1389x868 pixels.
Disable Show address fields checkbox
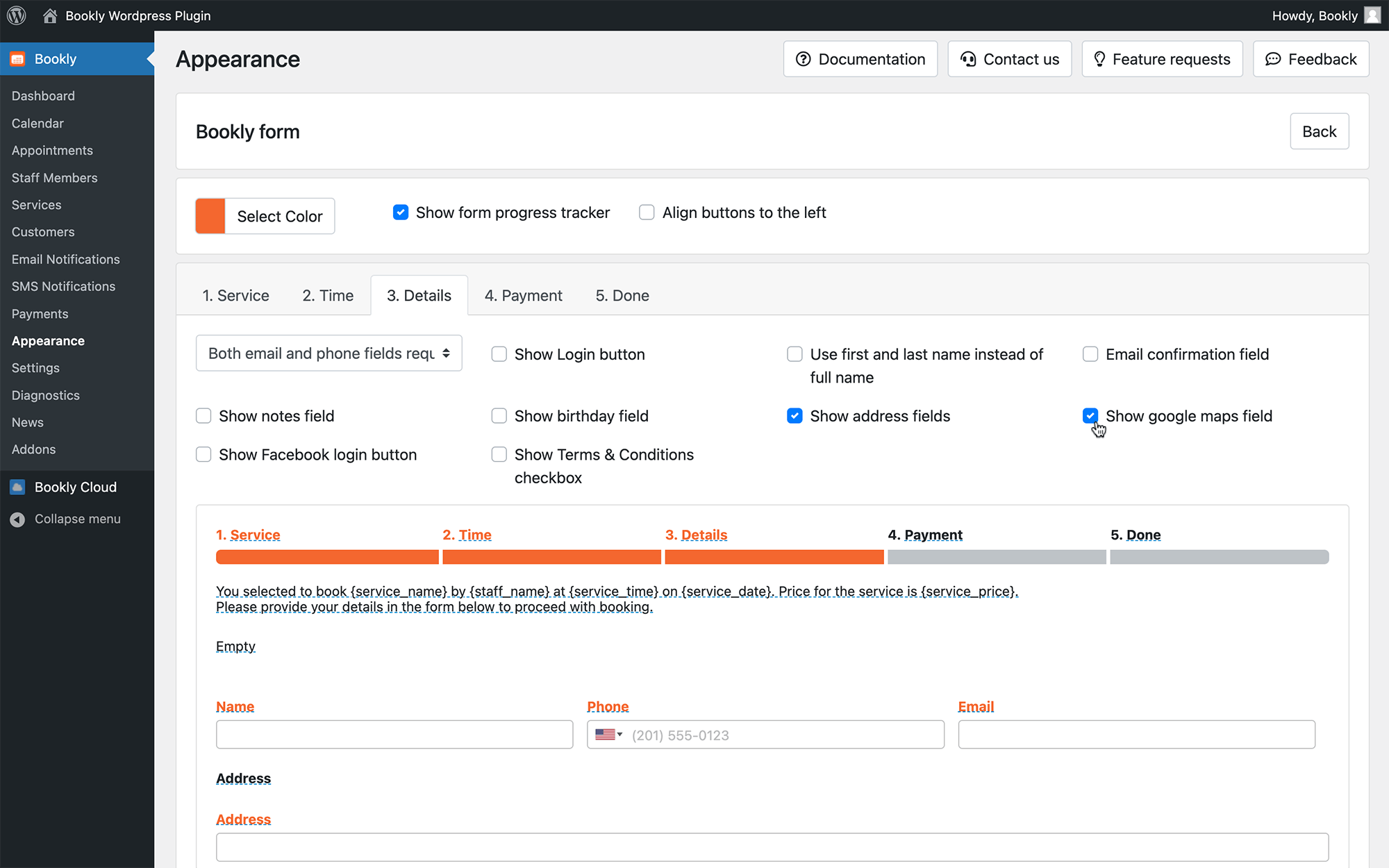tap(795, 416)
